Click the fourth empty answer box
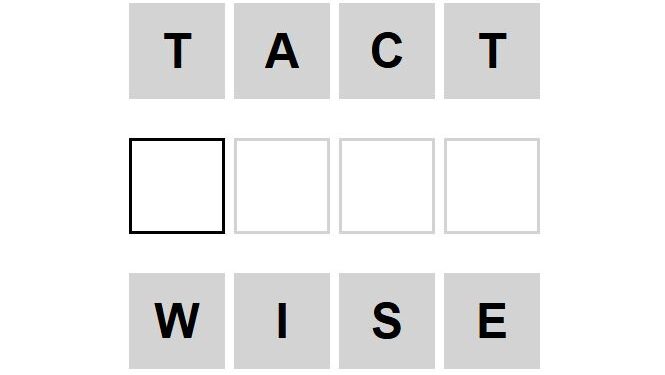 click(492, 186)
